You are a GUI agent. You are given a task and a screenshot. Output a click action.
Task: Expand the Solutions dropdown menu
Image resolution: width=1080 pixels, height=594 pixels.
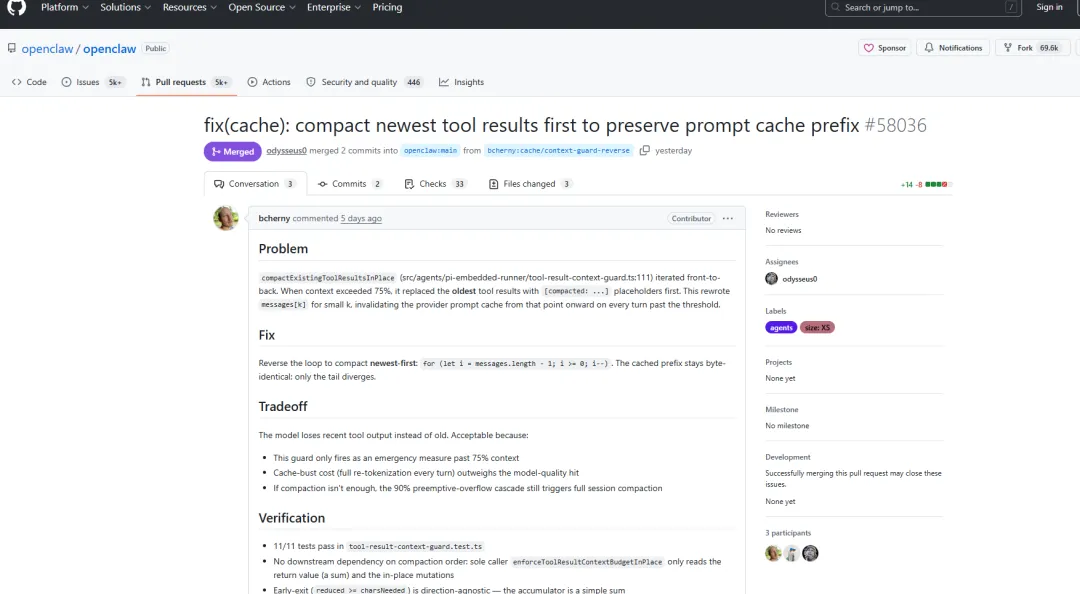(126, 8)
